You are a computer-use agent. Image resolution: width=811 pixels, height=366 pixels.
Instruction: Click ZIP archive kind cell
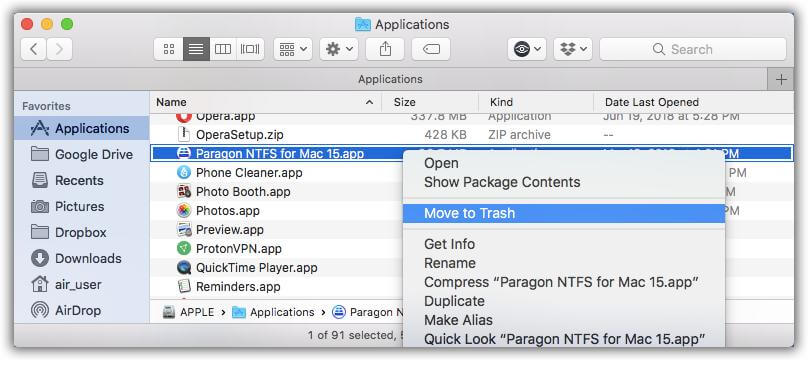[x=519, y=135]
